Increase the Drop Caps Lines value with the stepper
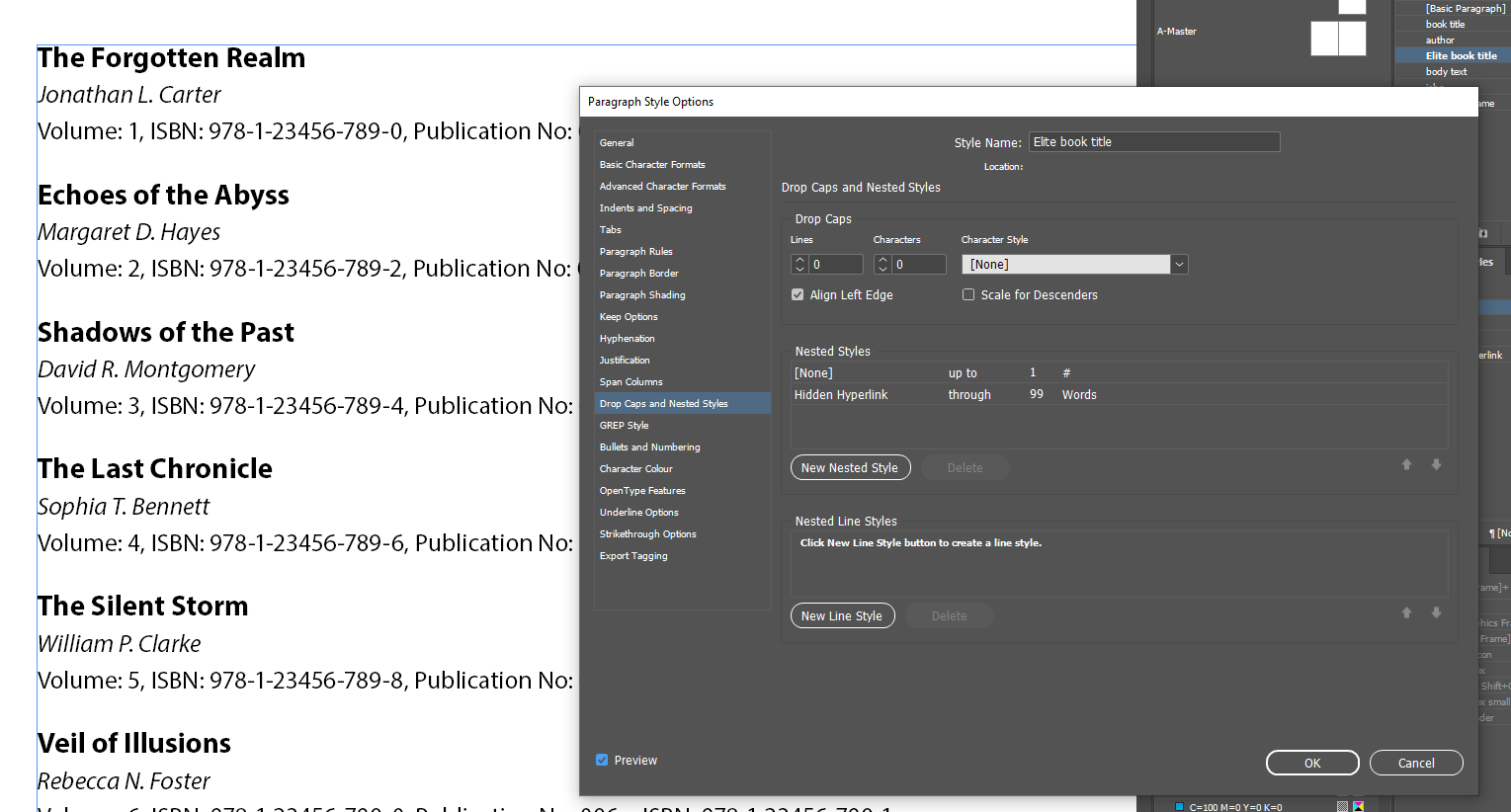This screenshot has height=812, width=1511. tap(799, 259)
